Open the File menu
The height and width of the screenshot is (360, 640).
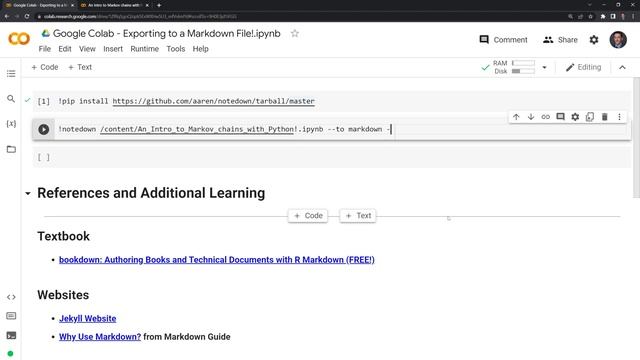(44, 49)
